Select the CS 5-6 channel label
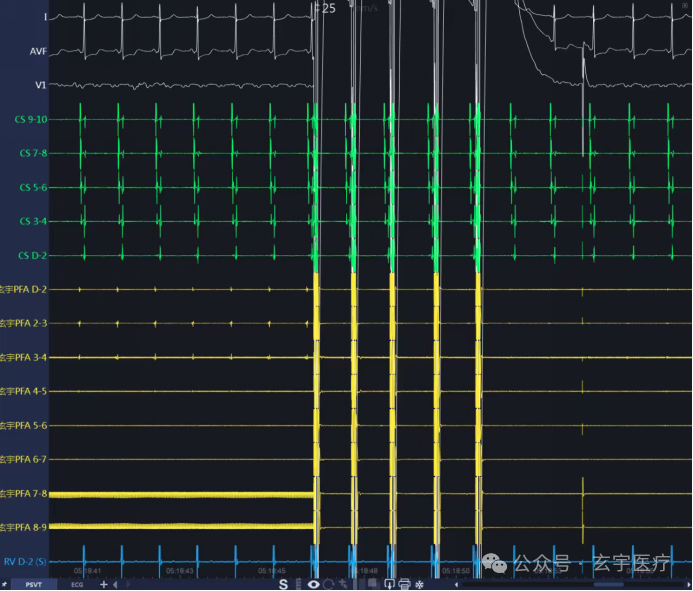This screenshot has width=693, height=591. 33,187
